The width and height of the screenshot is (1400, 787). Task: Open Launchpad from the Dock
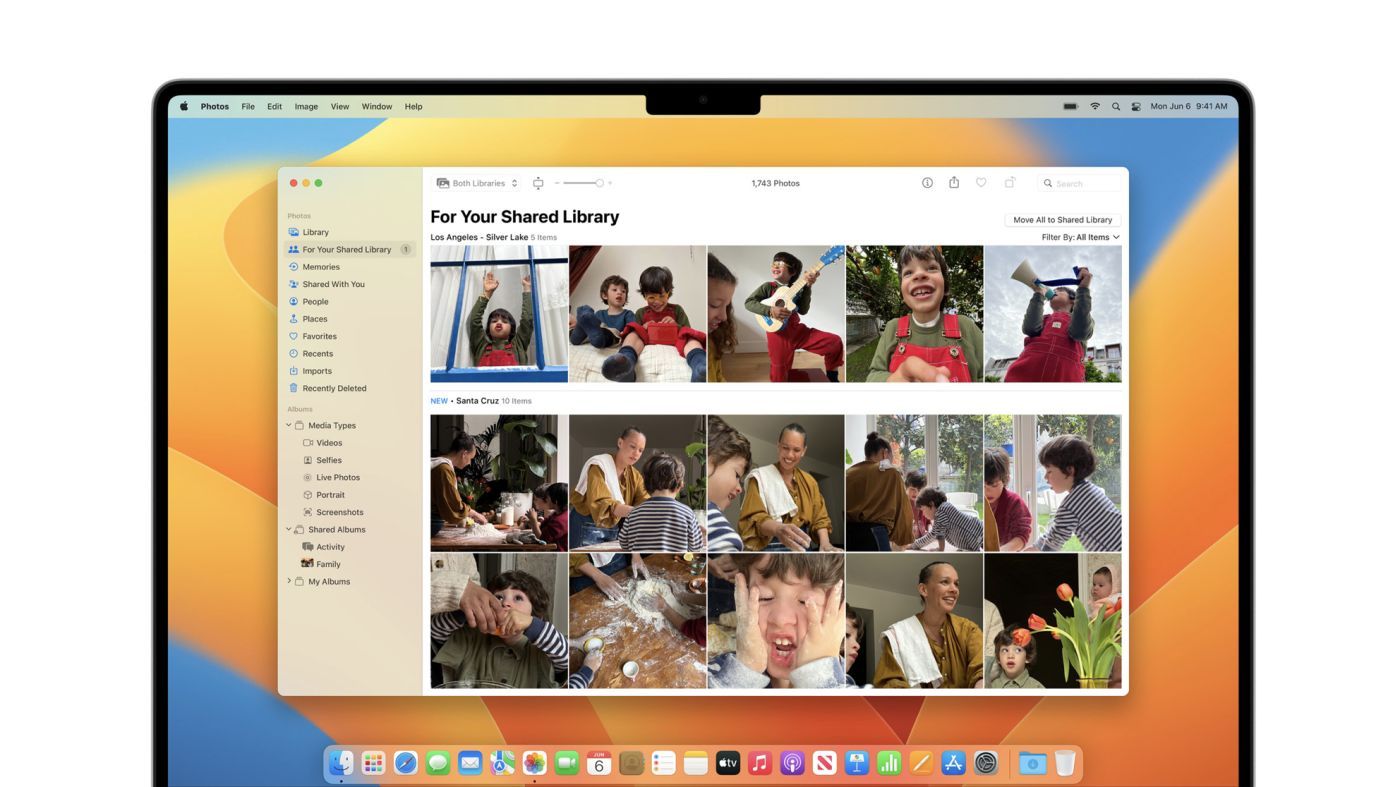373,763
